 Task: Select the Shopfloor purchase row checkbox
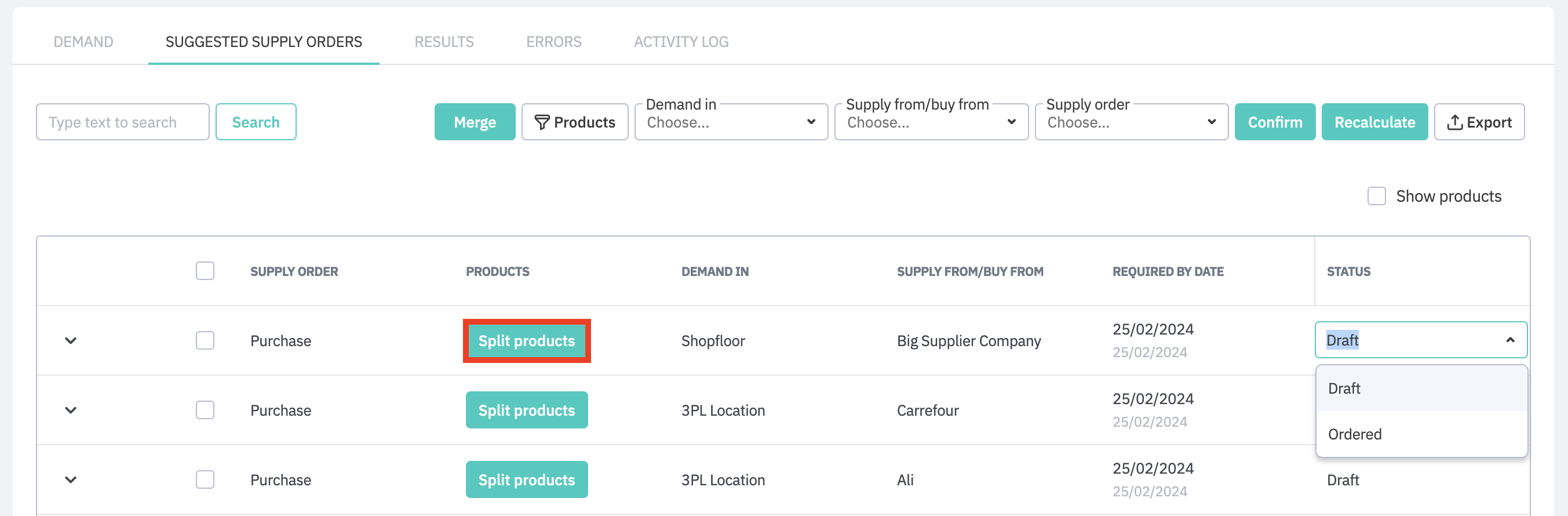(205, 340)
